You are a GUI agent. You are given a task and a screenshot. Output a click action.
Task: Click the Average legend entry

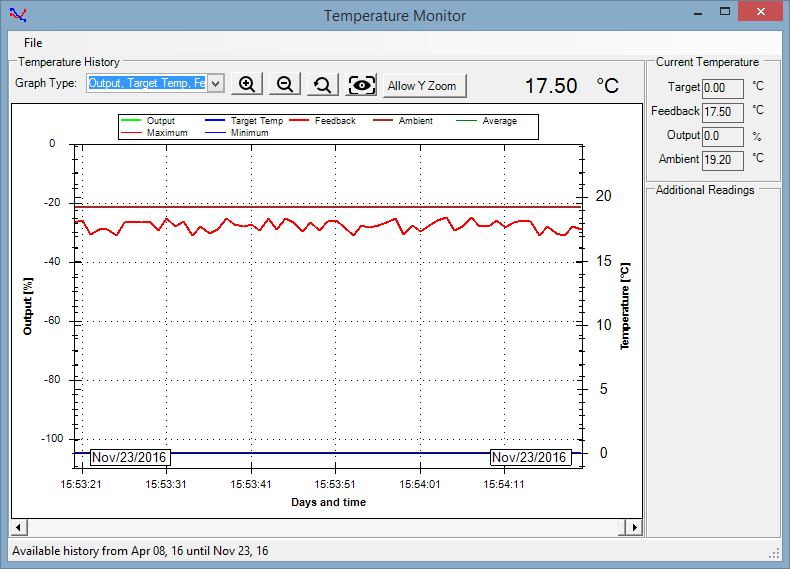pyautogui.click(x=487, y=121)
